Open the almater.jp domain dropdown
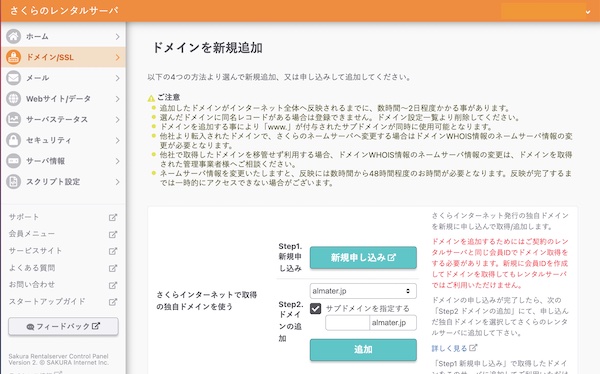This screenshot has width=600, height=374. pos(363,291)
